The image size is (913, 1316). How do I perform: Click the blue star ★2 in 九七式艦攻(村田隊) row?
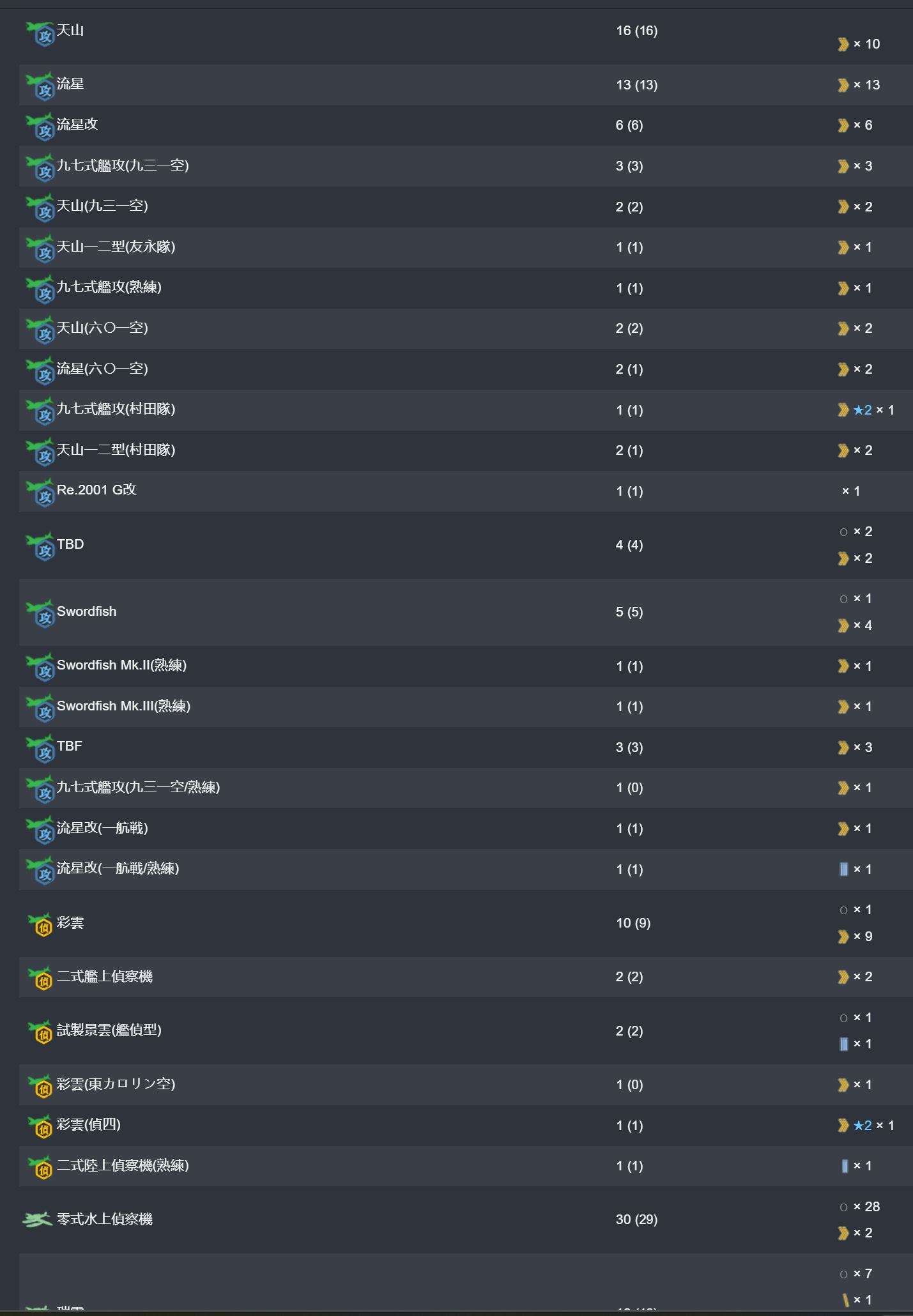[863, 410]
